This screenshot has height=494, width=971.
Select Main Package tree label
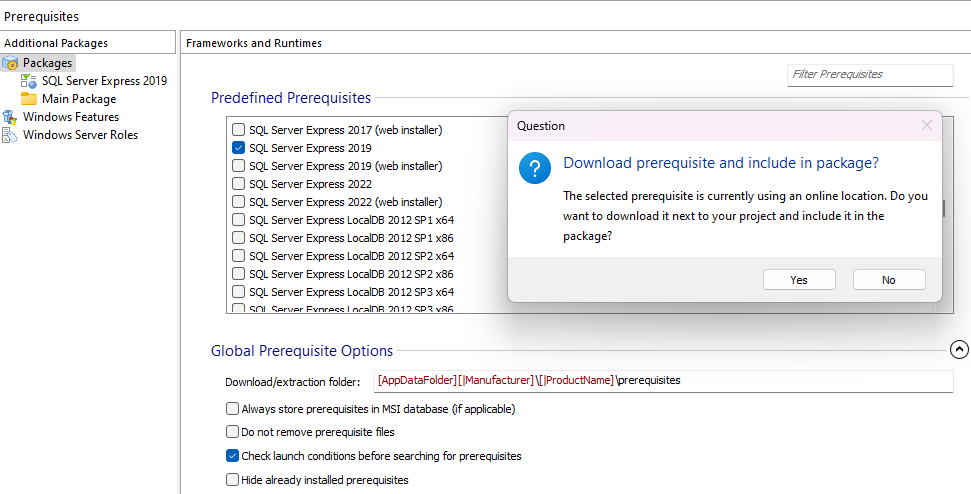79,99
